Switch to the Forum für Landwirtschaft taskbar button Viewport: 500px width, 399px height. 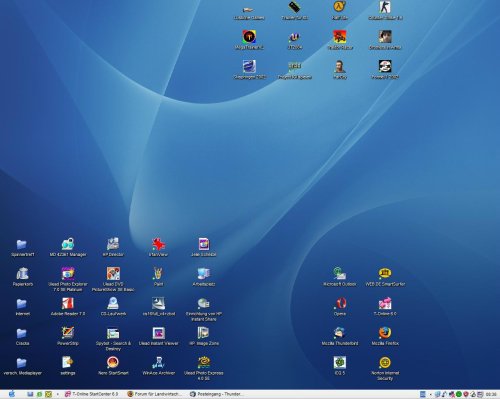coord(155,394)
